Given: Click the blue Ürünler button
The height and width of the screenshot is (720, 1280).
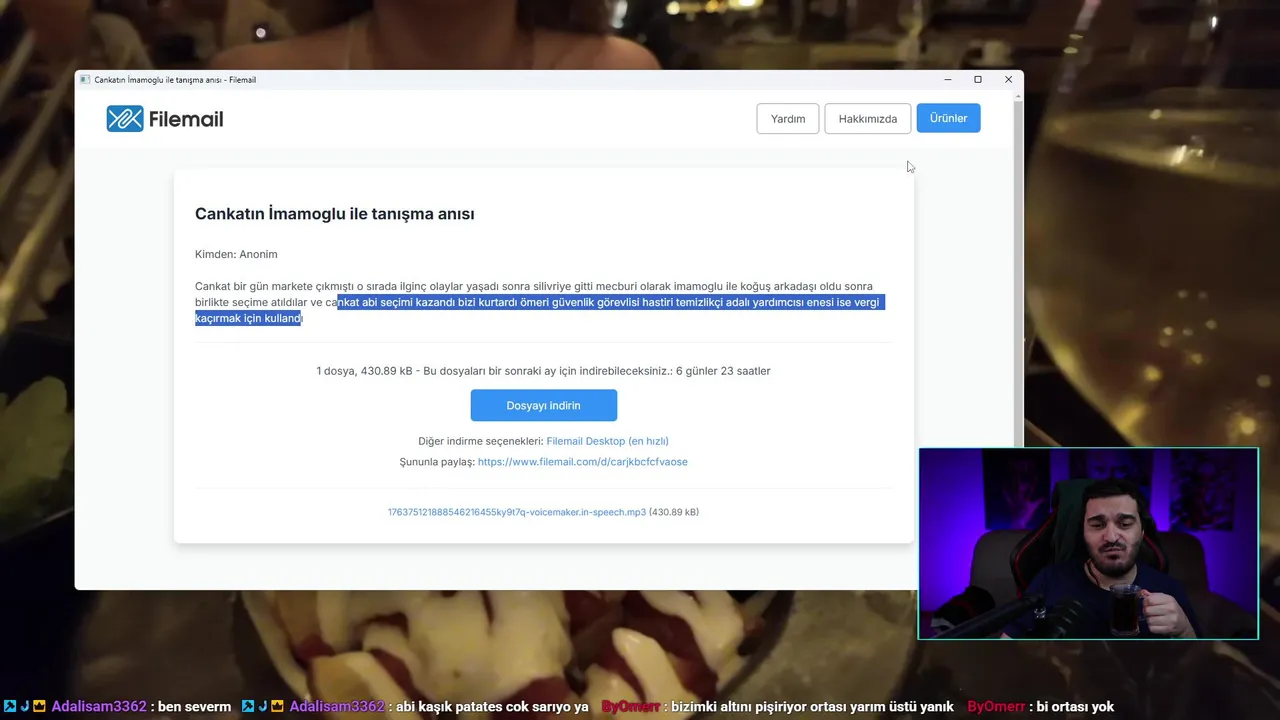Looking at the screenshot, I should click(948, 118).
